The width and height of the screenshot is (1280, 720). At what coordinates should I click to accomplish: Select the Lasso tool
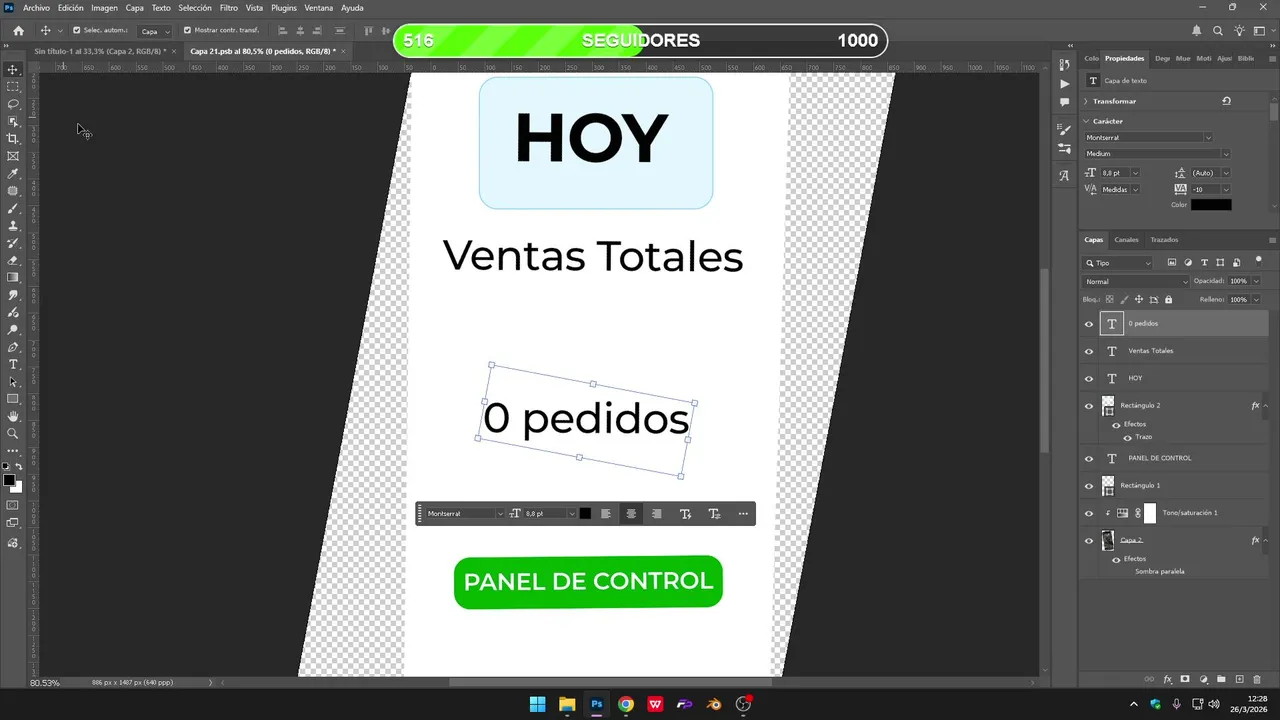click(x=13, y=104)
